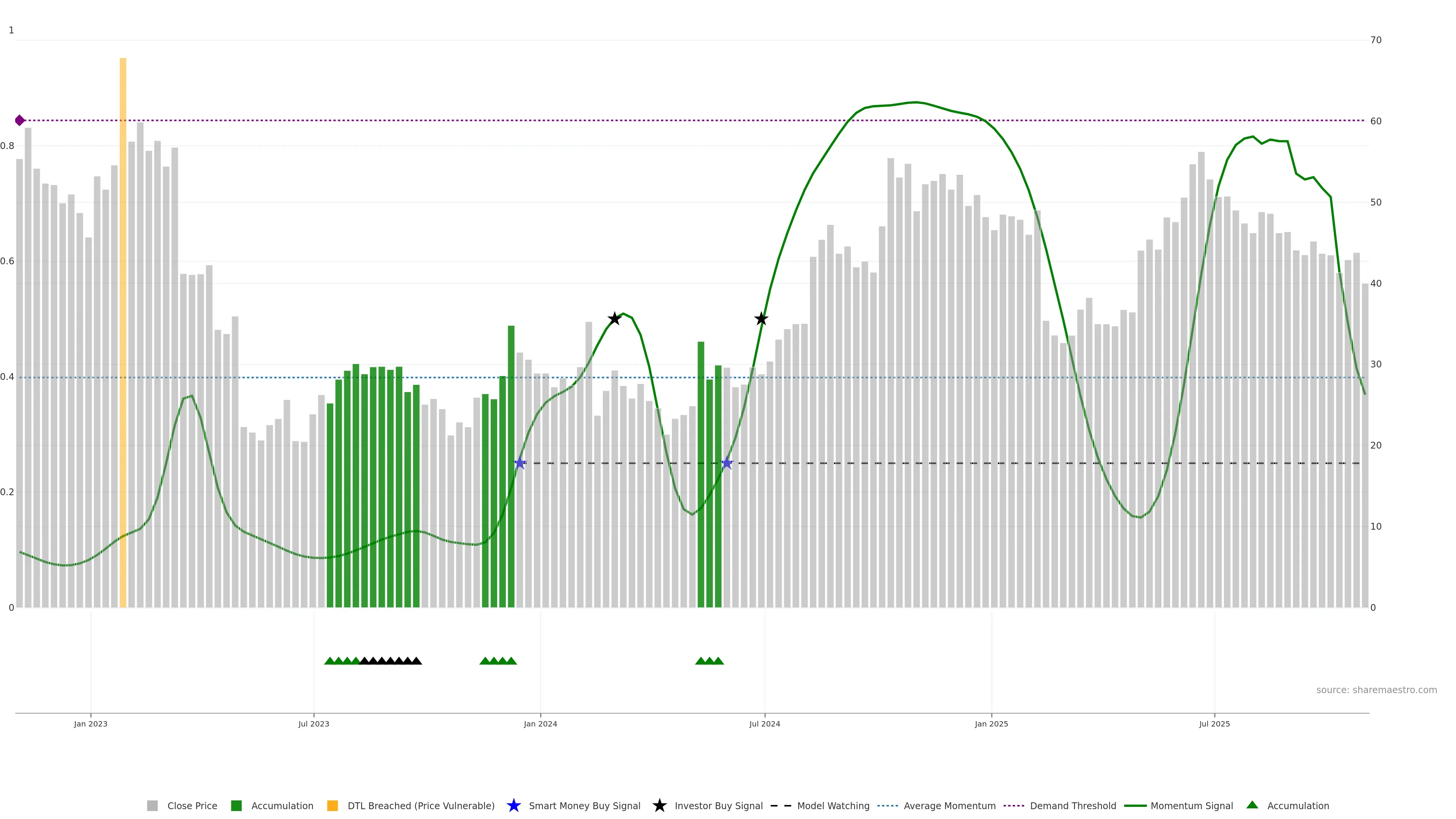Screen dimensions: 1456x819
Task: Toggle Close Price legend entry
Action: pyautogui.click(x=191, y=806)
